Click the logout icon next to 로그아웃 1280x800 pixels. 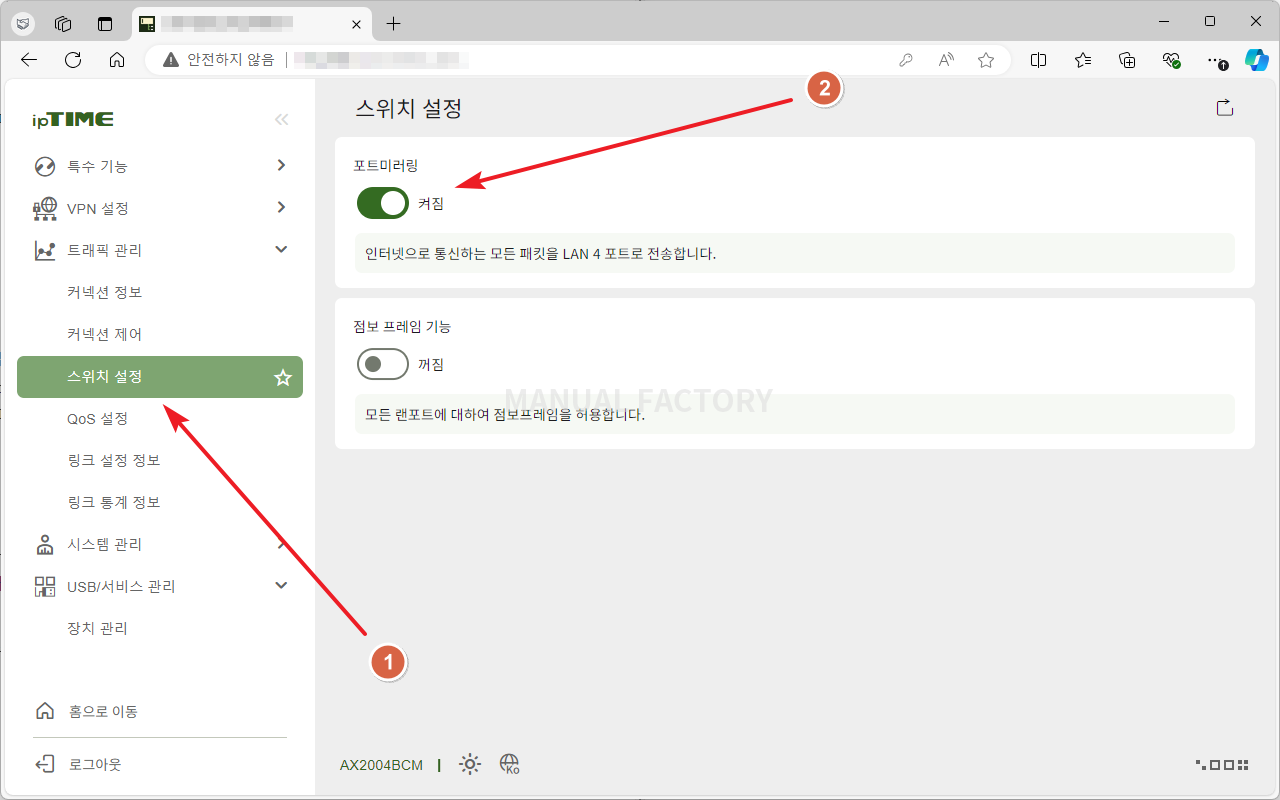coord(44,763)
